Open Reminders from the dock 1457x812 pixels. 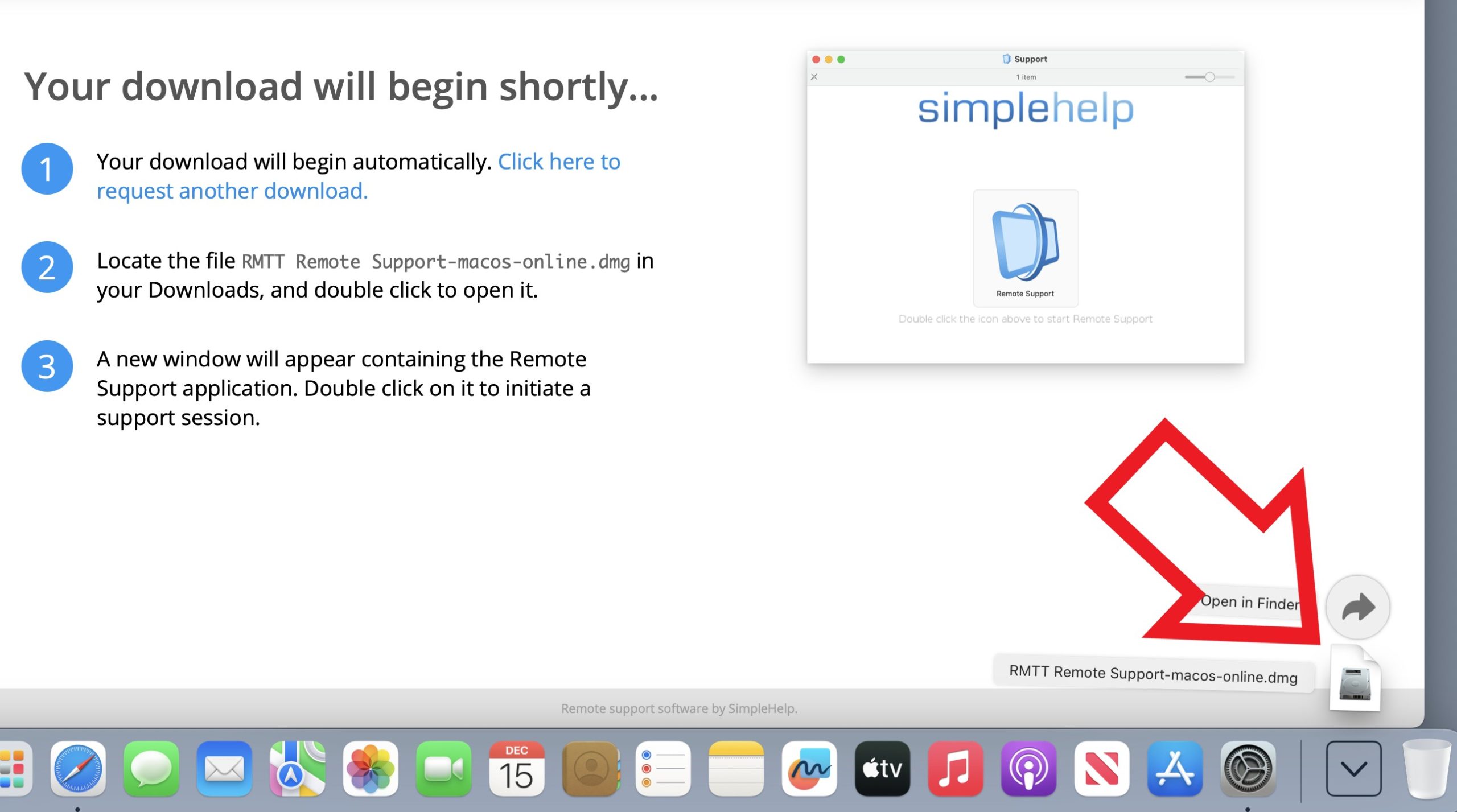coord(663,769)
